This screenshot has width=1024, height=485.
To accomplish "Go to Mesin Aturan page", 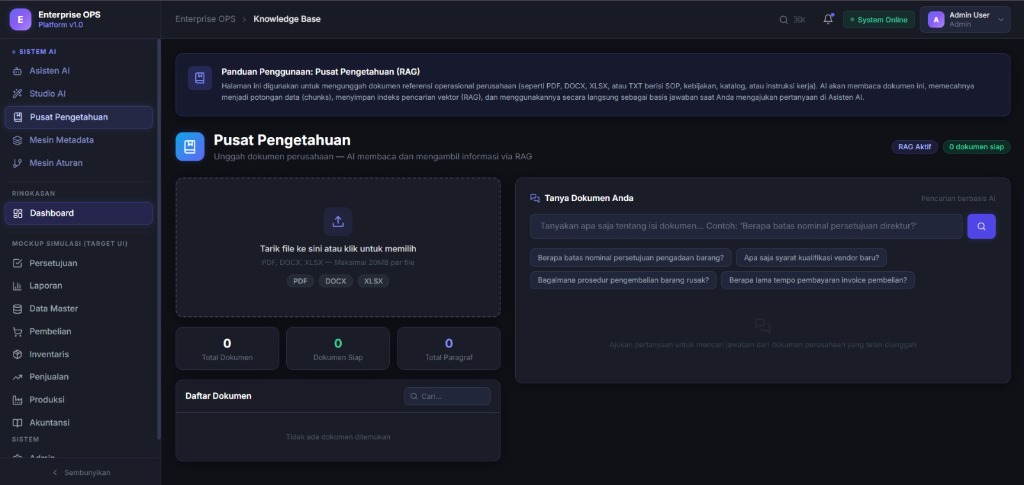I will [78, 163].
